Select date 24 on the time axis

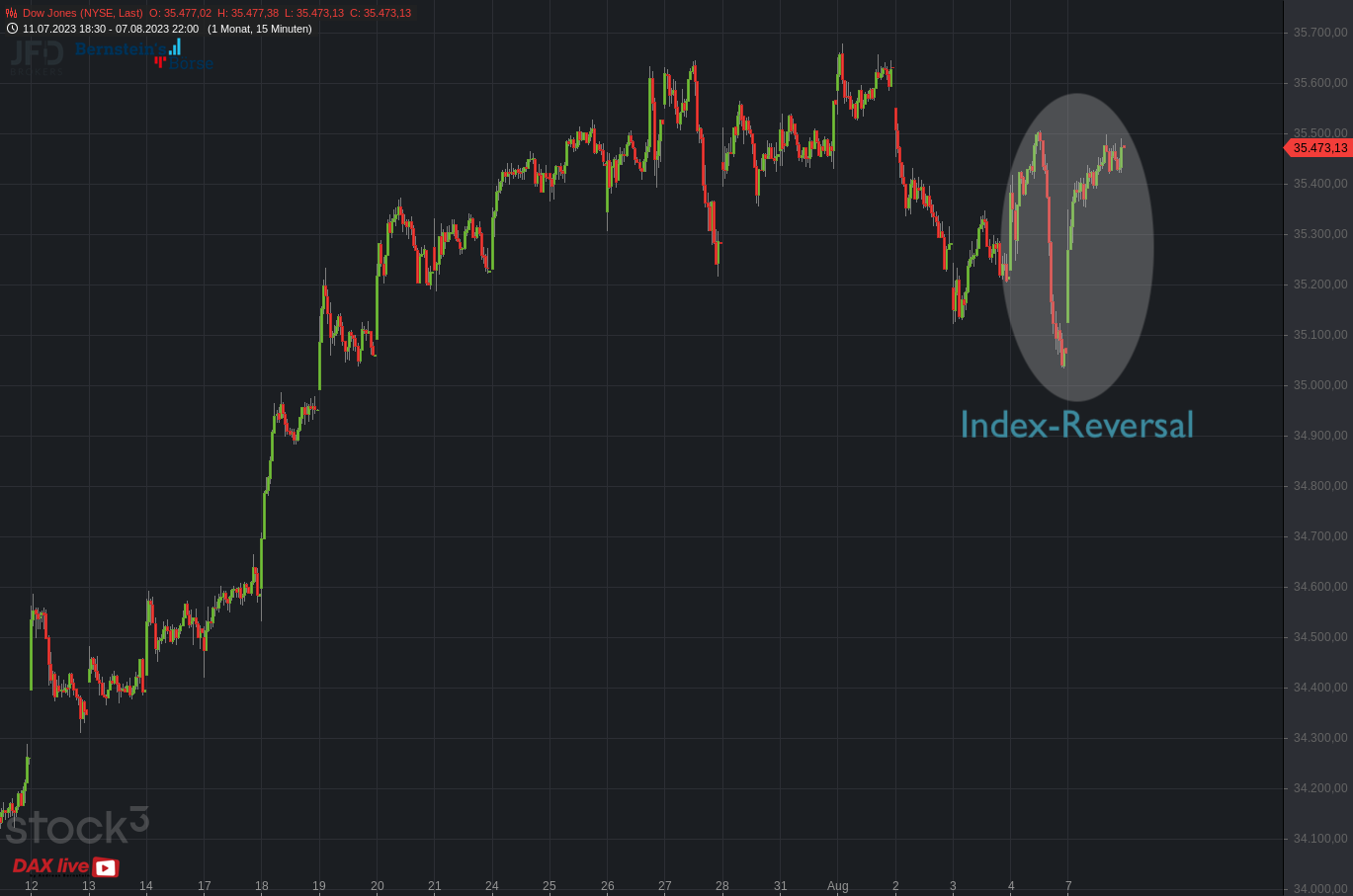(x=492, y=886)
